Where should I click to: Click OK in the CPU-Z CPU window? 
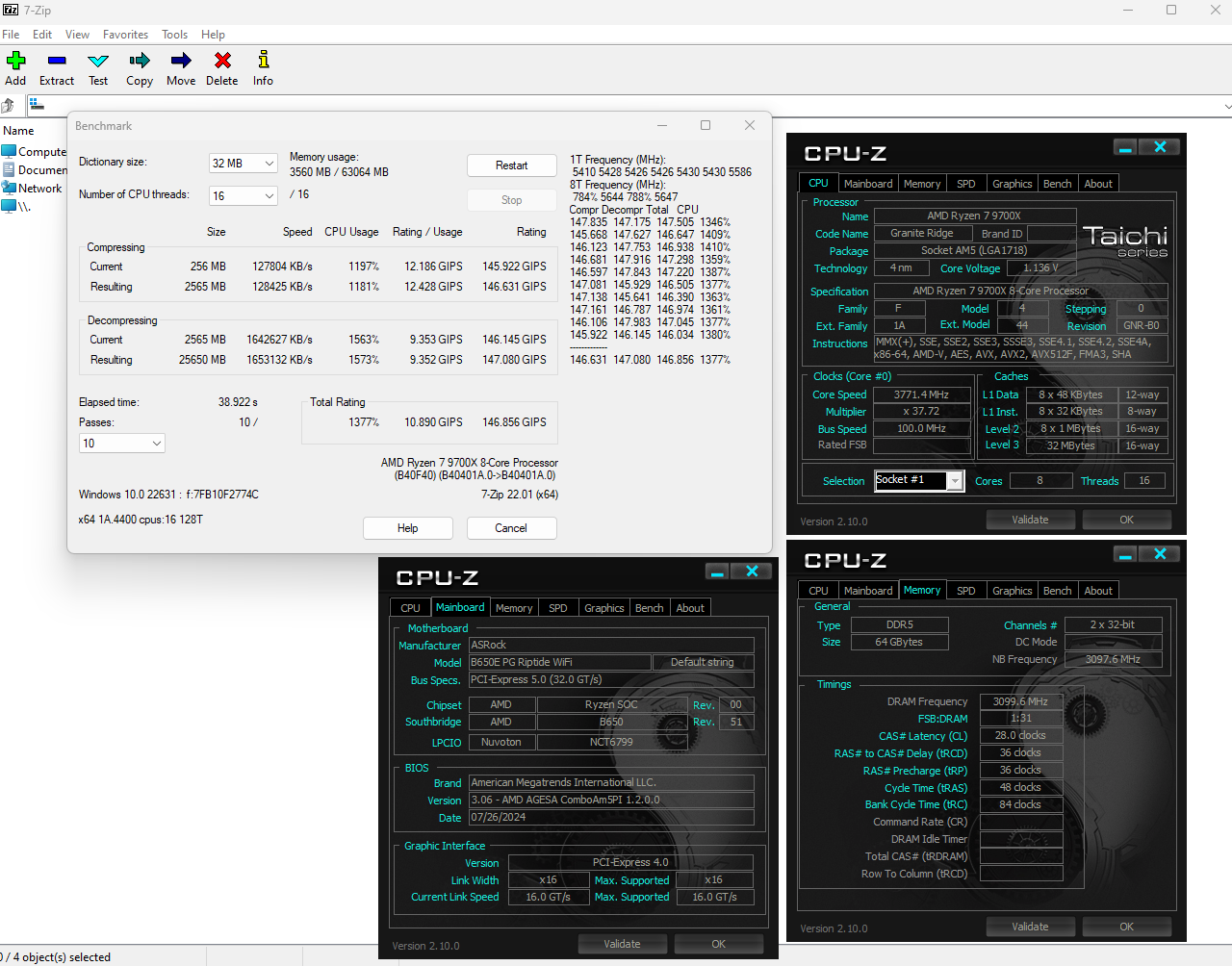coord(1126,520)
